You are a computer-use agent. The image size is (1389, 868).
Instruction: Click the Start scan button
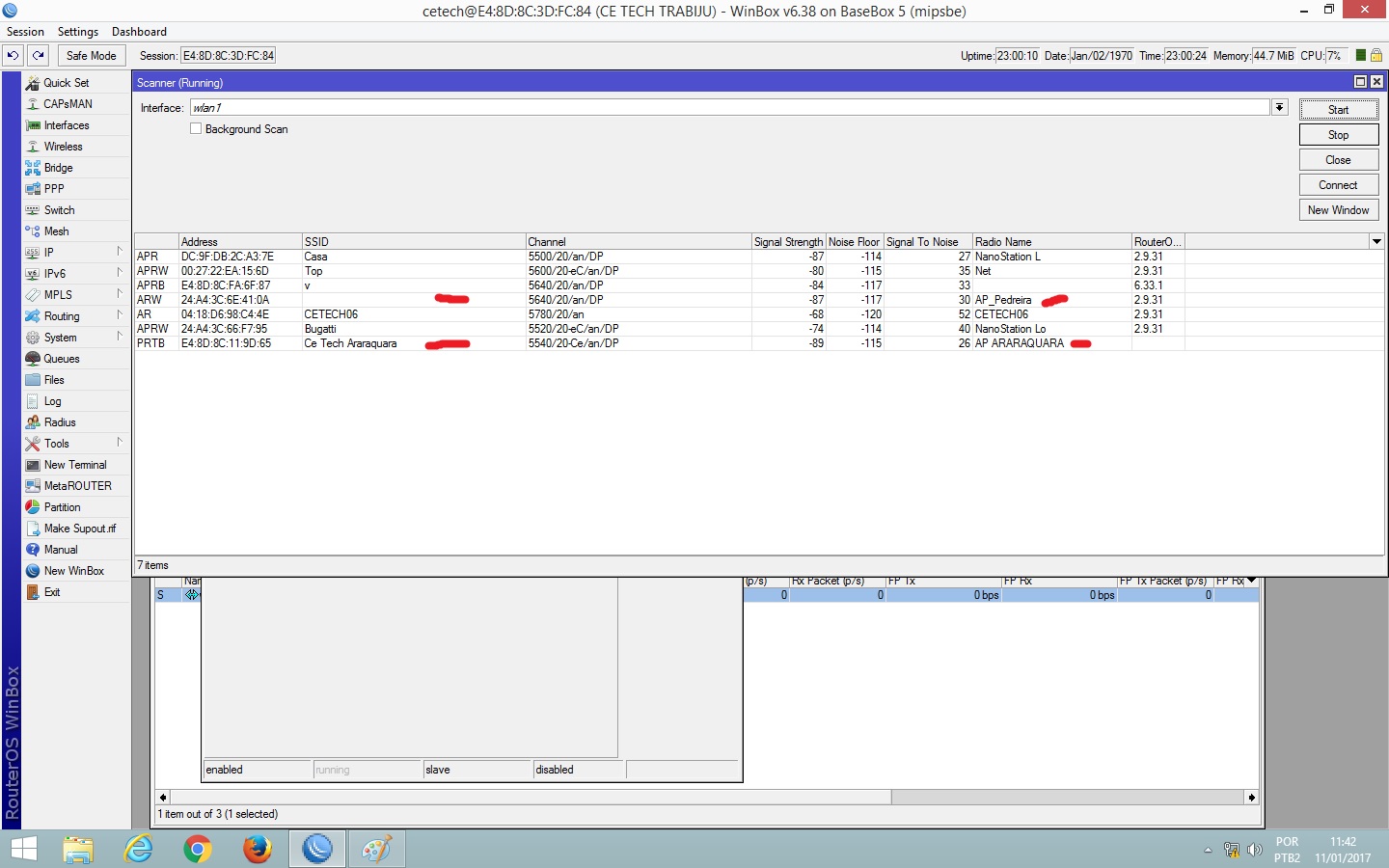pyautogui.click(x=1339, y=110)
